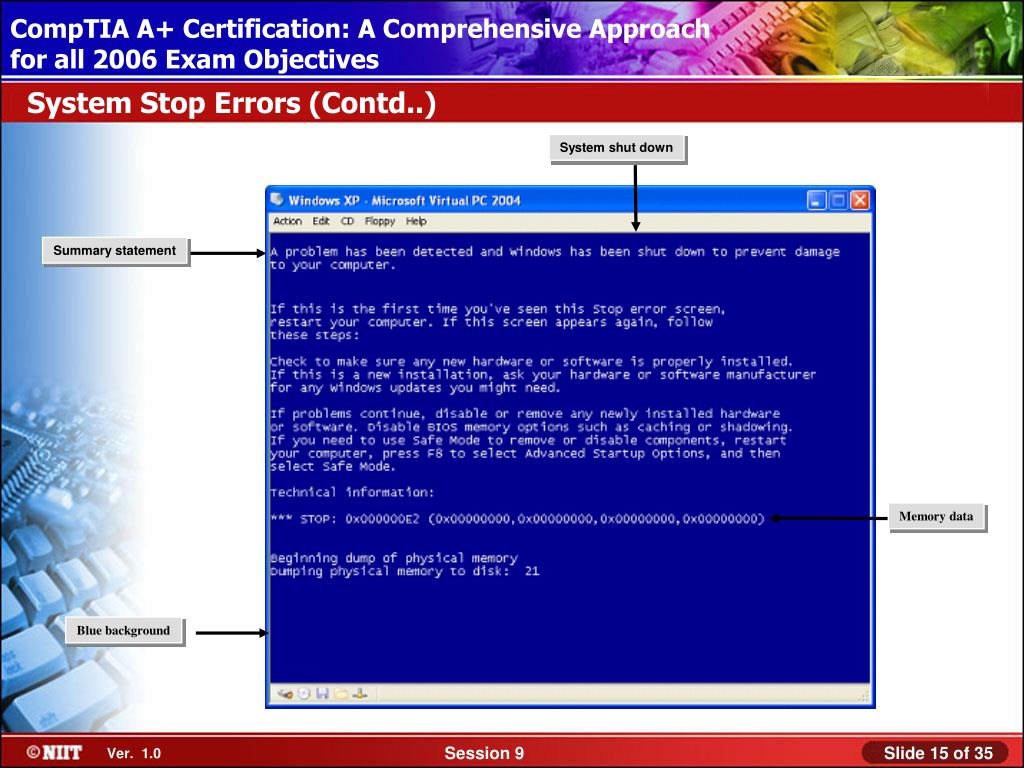1024x768 pixels.
Task: Minimize the Virtual PC window
Action: point(817,200)
